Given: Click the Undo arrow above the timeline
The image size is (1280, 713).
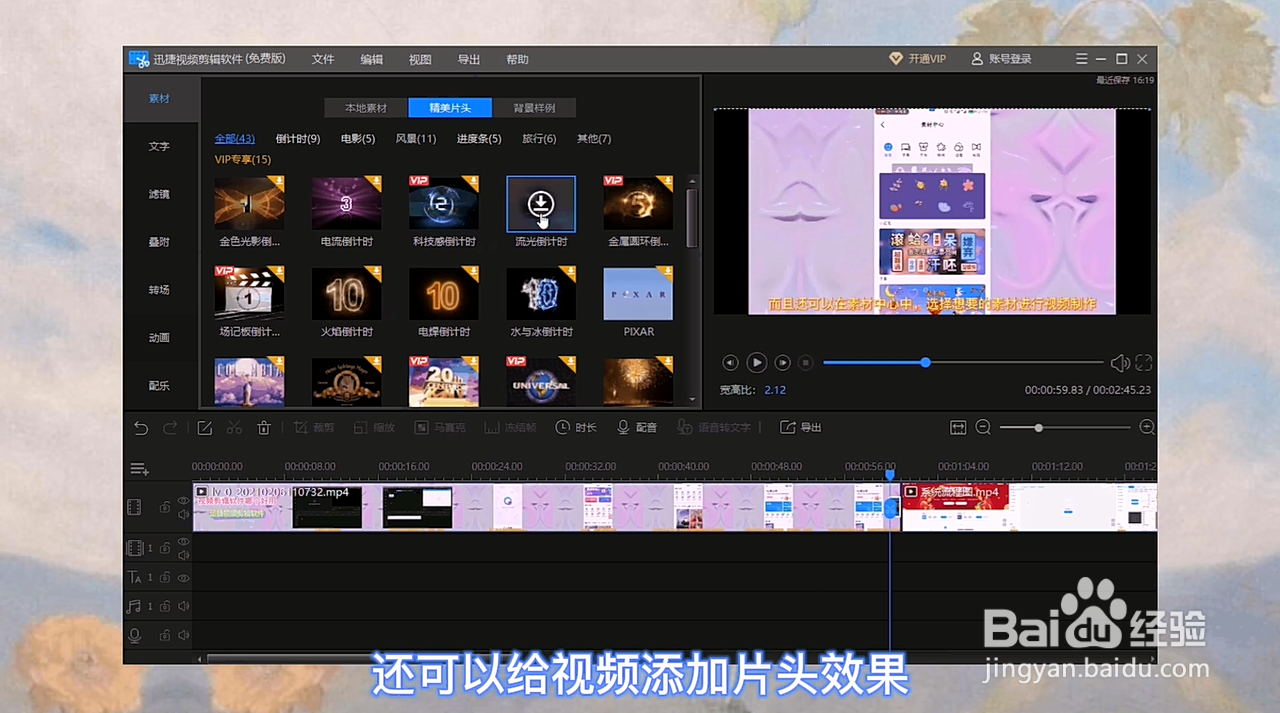Looking at the screenshot, I should pos(140,427).
